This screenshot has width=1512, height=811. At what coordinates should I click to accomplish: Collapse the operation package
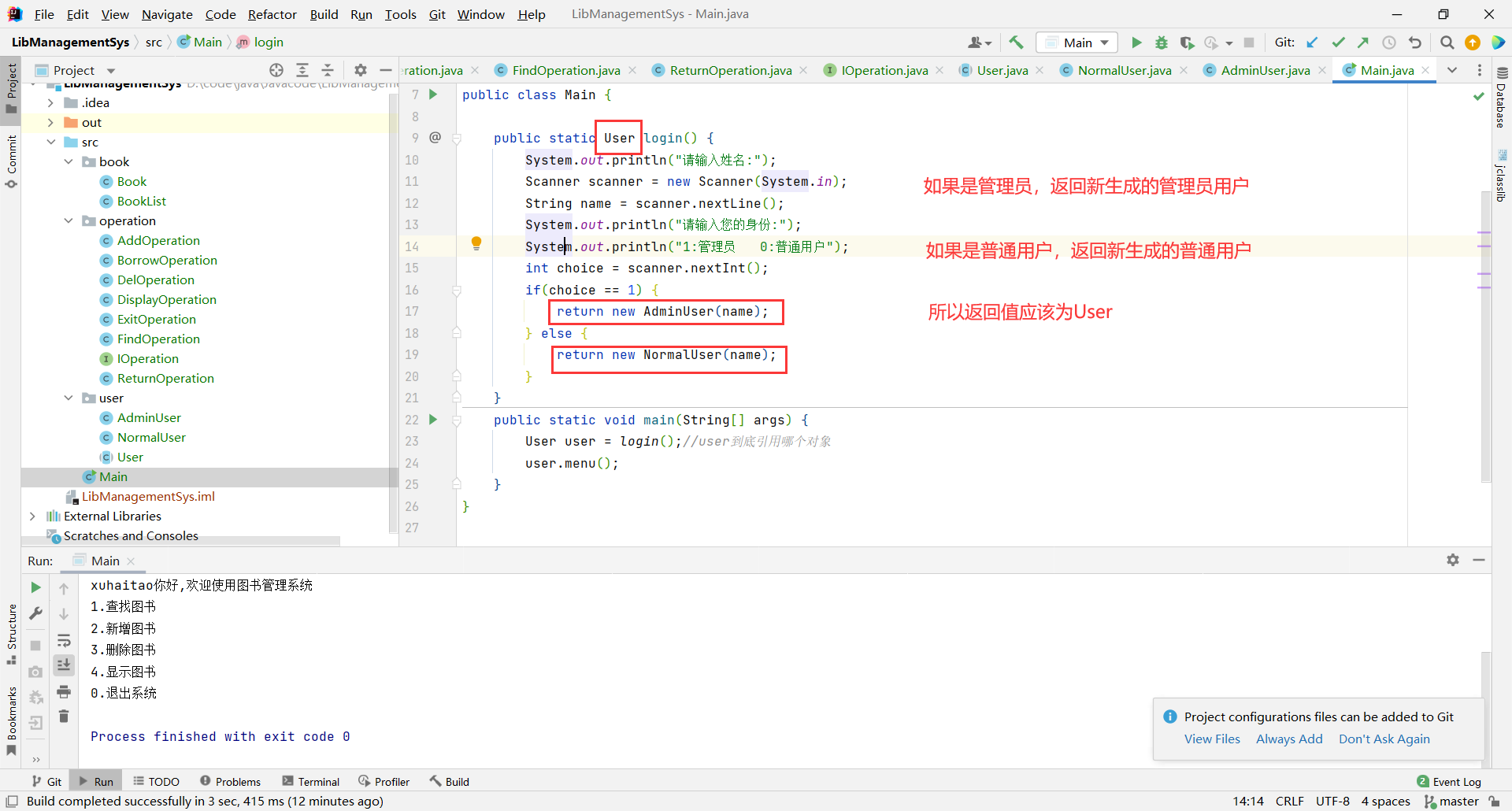pos(69,221)
